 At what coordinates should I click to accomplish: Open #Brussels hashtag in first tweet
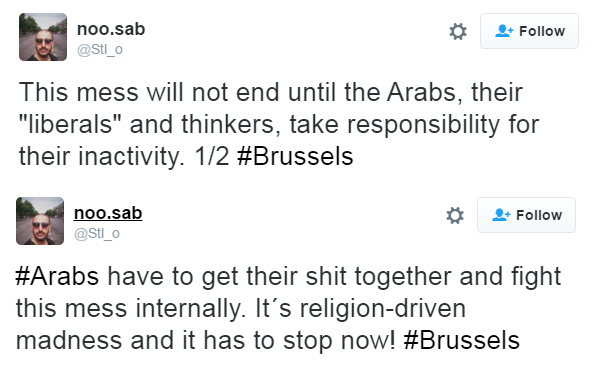[x=295, y=157]
